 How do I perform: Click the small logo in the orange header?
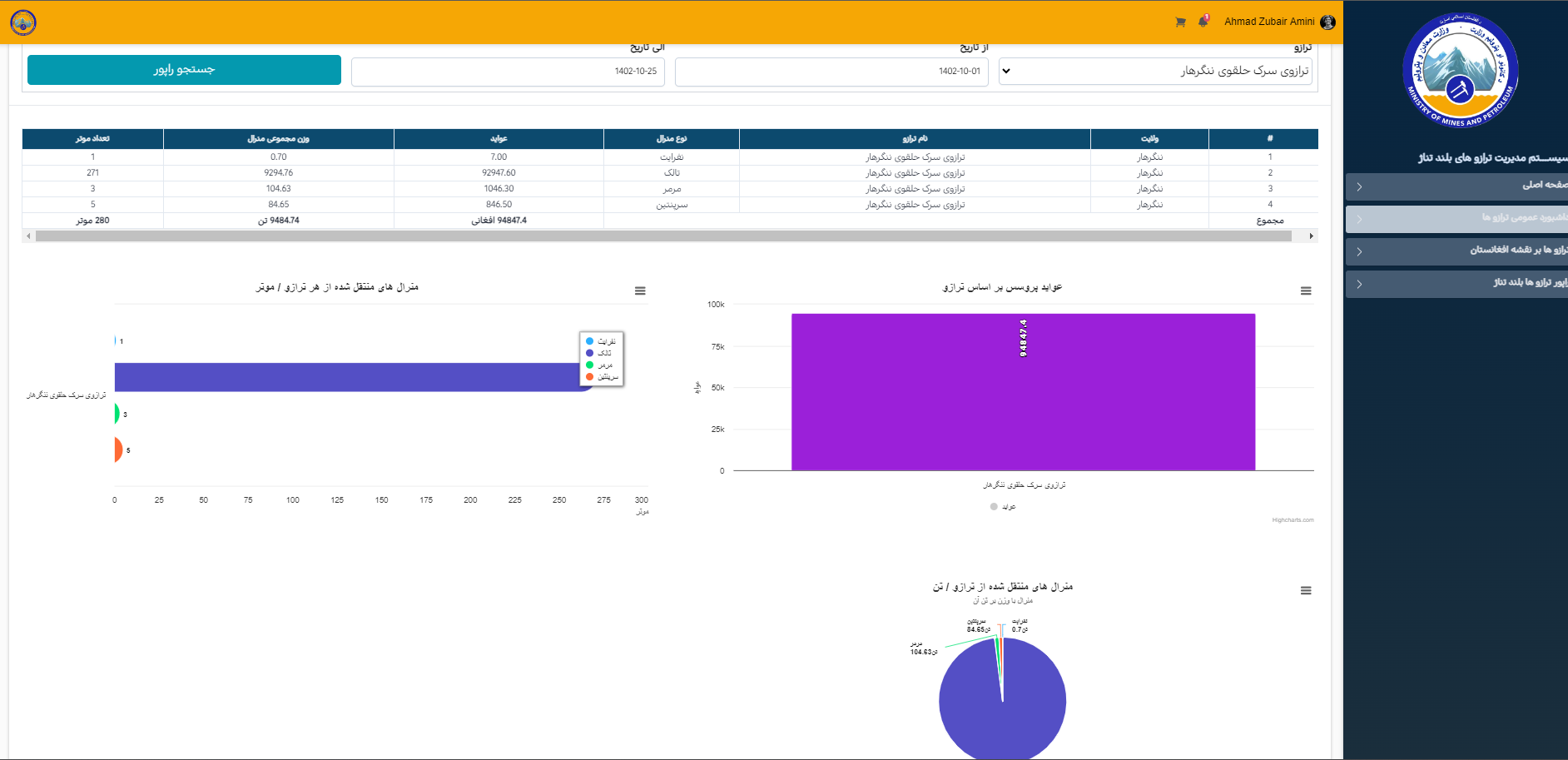click(x=23, y=22)
